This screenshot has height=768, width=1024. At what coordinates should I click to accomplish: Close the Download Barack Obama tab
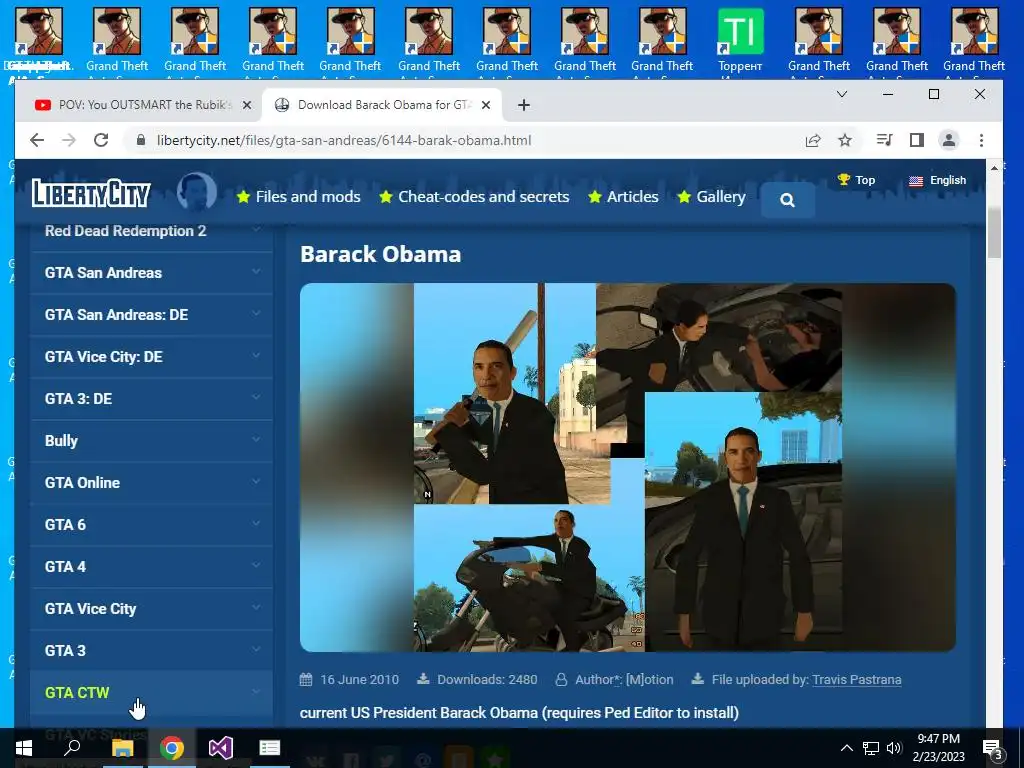click(486, 105)
